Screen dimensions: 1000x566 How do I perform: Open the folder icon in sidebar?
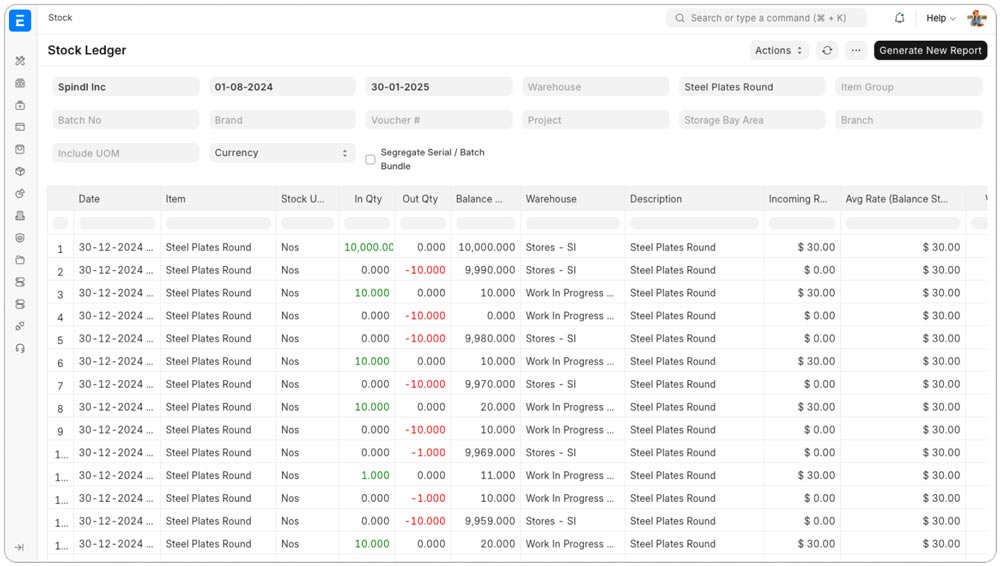(x=20, y=260)
